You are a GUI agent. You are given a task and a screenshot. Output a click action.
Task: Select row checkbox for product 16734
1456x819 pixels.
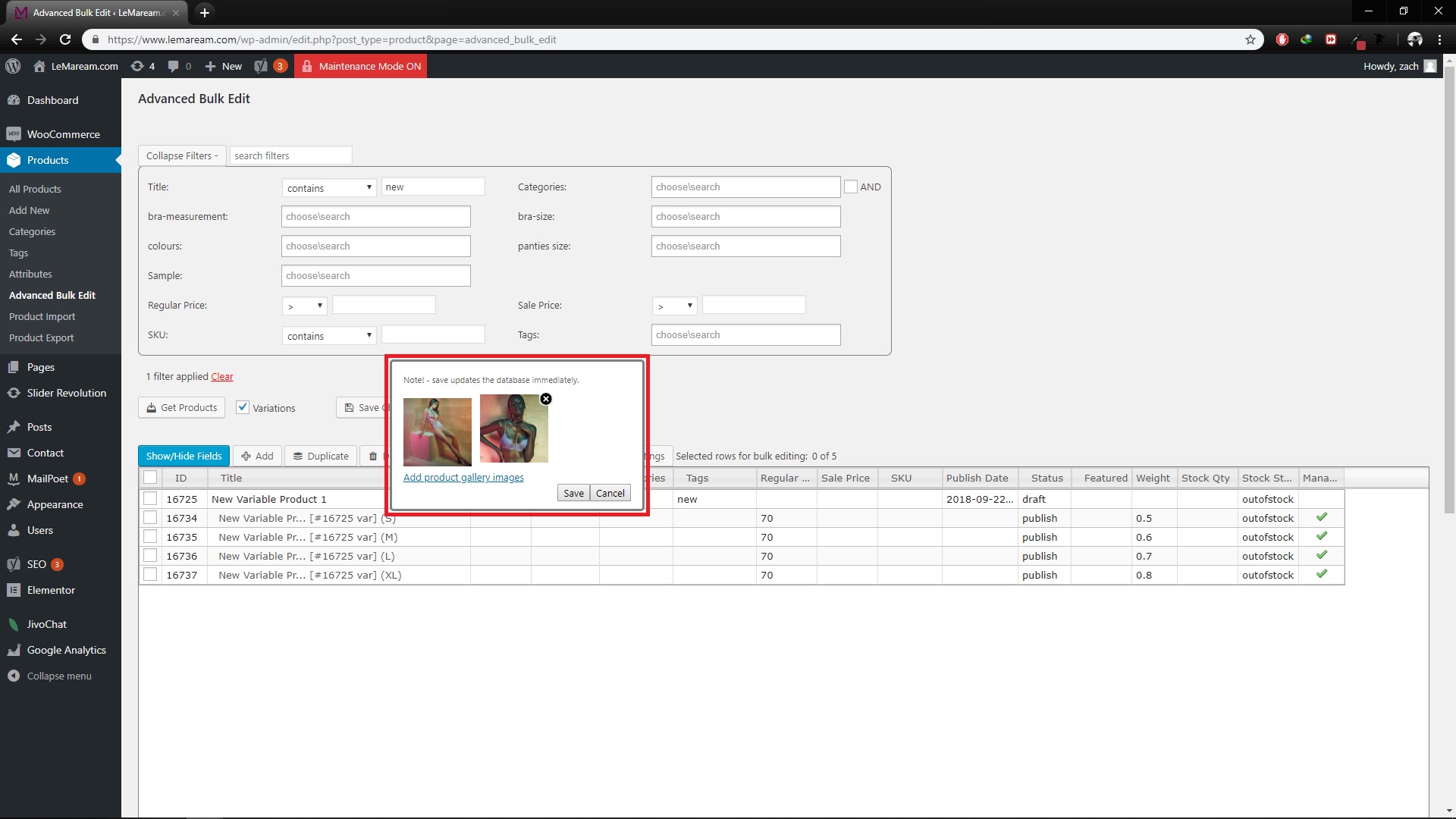tap(150, 517)
